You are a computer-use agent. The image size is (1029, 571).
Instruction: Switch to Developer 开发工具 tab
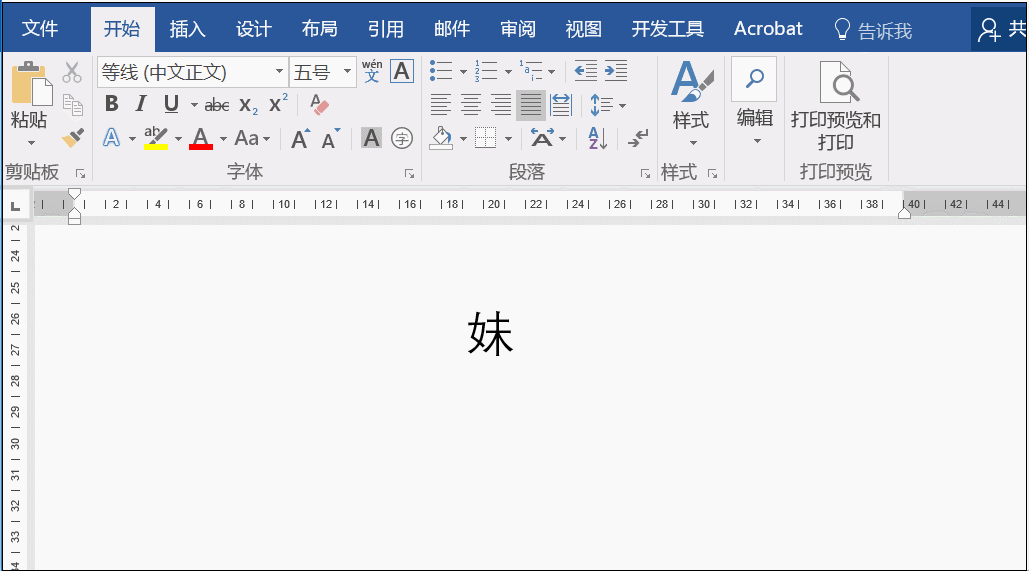[667, 29]
